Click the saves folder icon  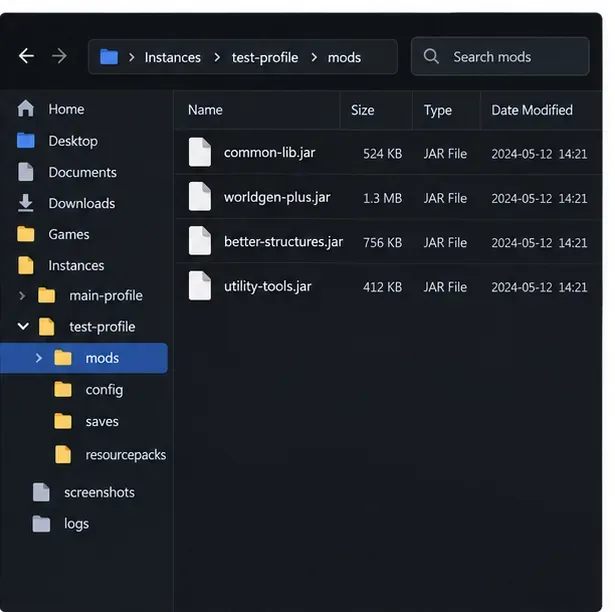[63, 421]
